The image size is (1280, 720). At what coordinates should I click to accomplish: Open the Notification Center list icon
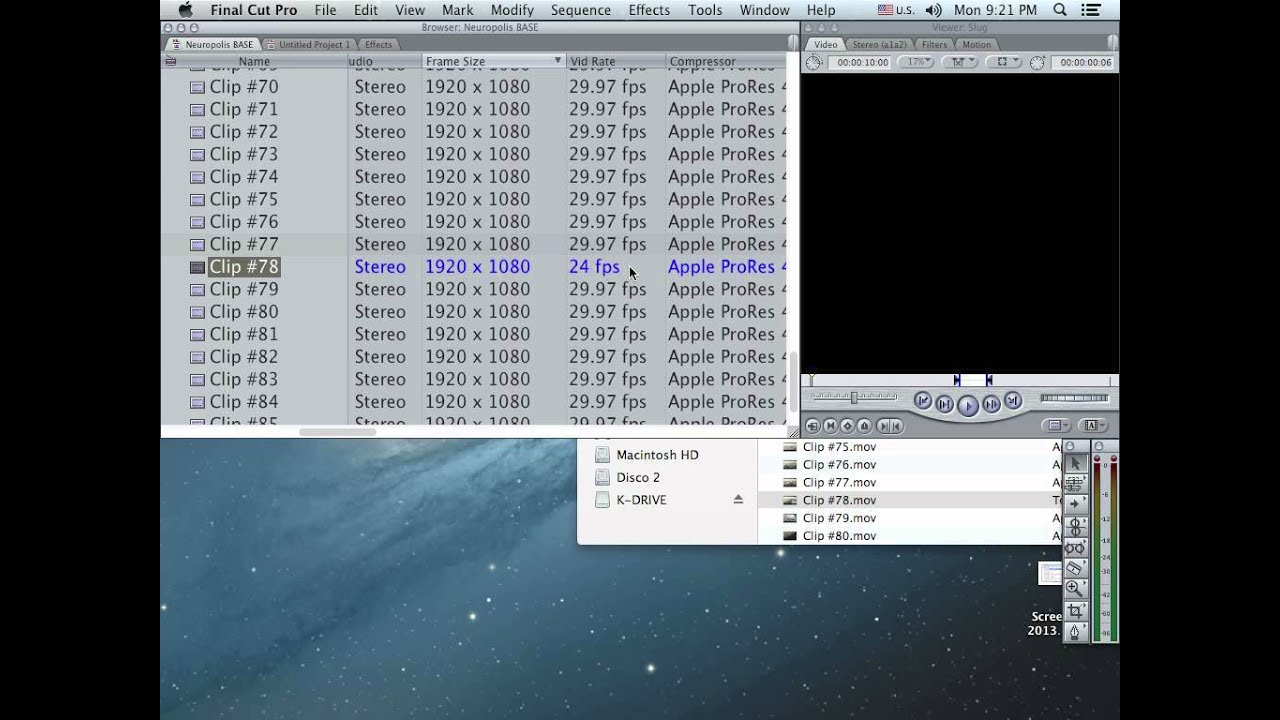coord(1091,10)
